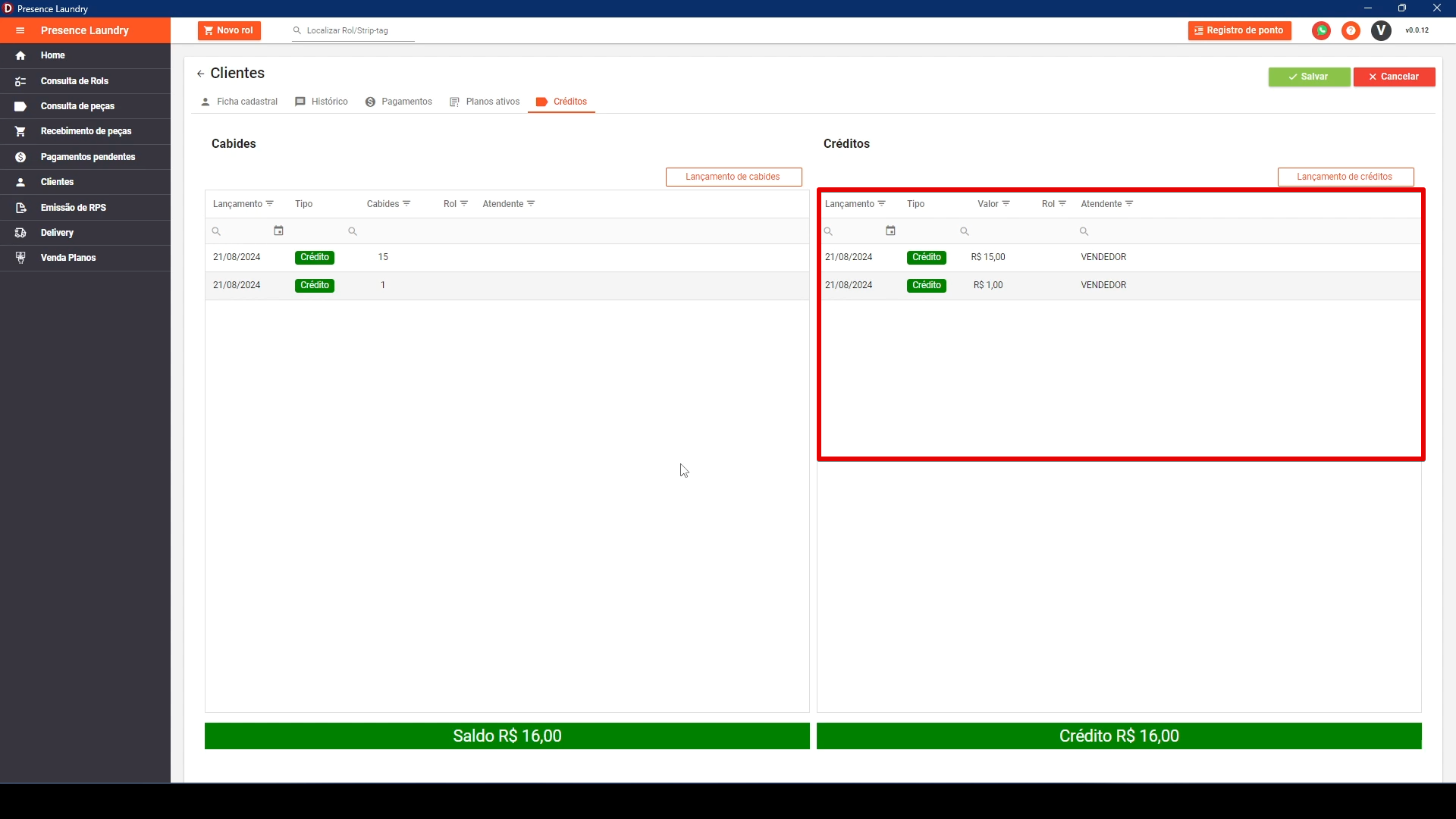
Task: Select Cabides row with 15 cabides
Action: point(507,258)
